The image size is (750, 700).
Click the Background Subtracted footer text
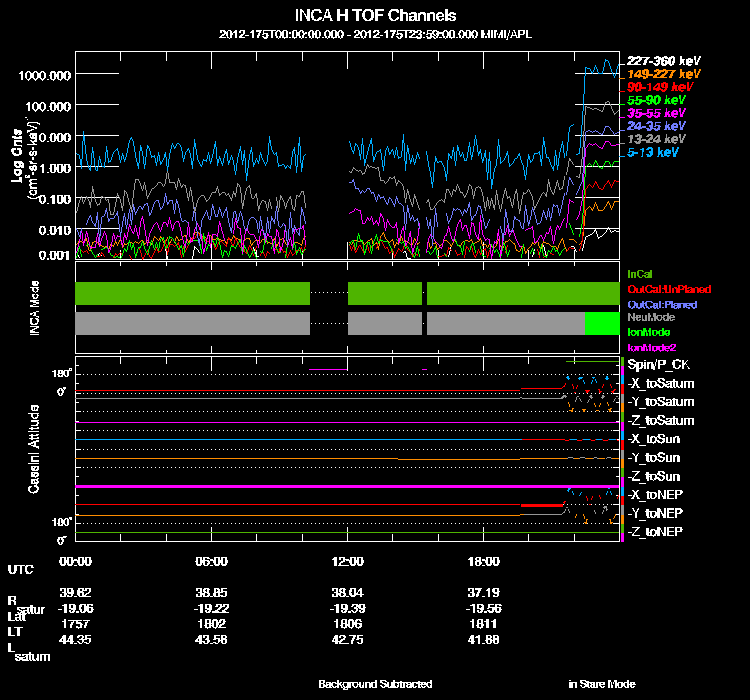click(x=375, y=684)
